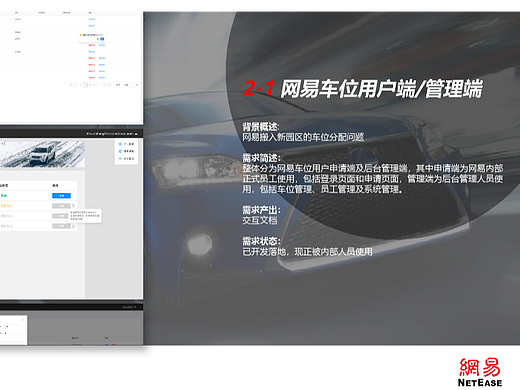
Task: Click the blue confirm button in the popconfirm bubble
Action: (102, 39)
